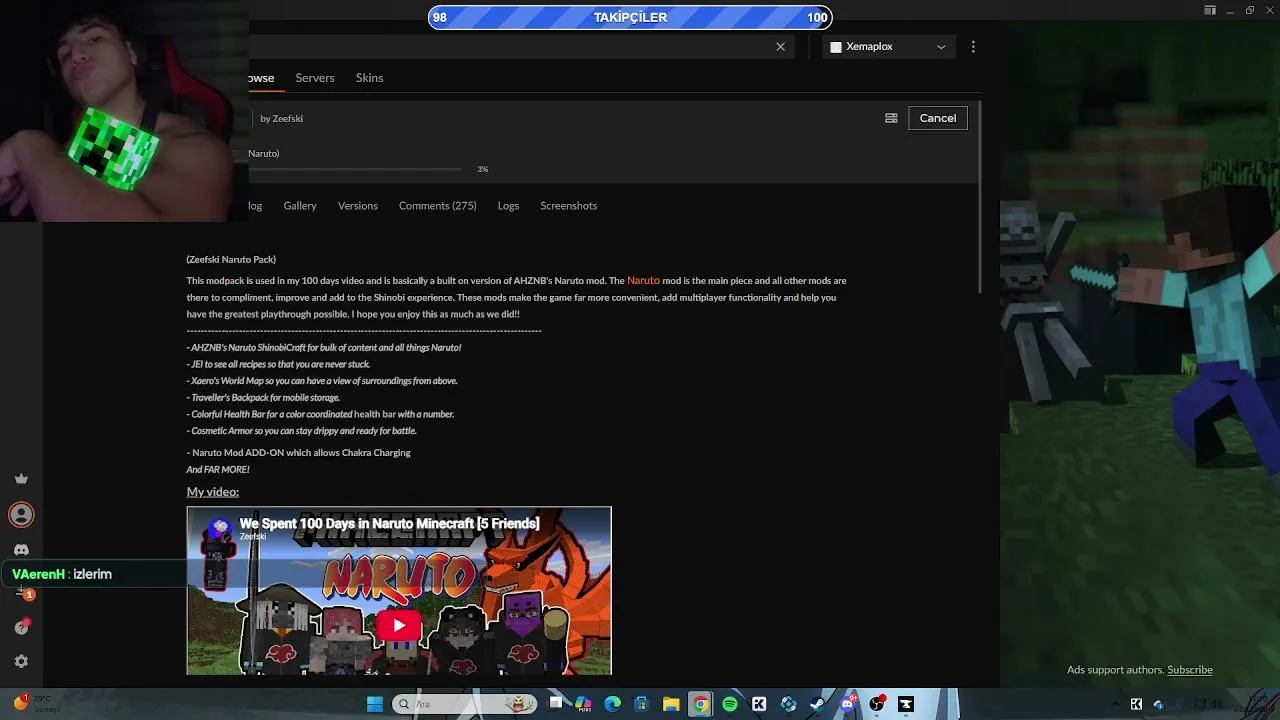Click the 'Traveller's Backpack for mobile storage' line

click(263, 398)
